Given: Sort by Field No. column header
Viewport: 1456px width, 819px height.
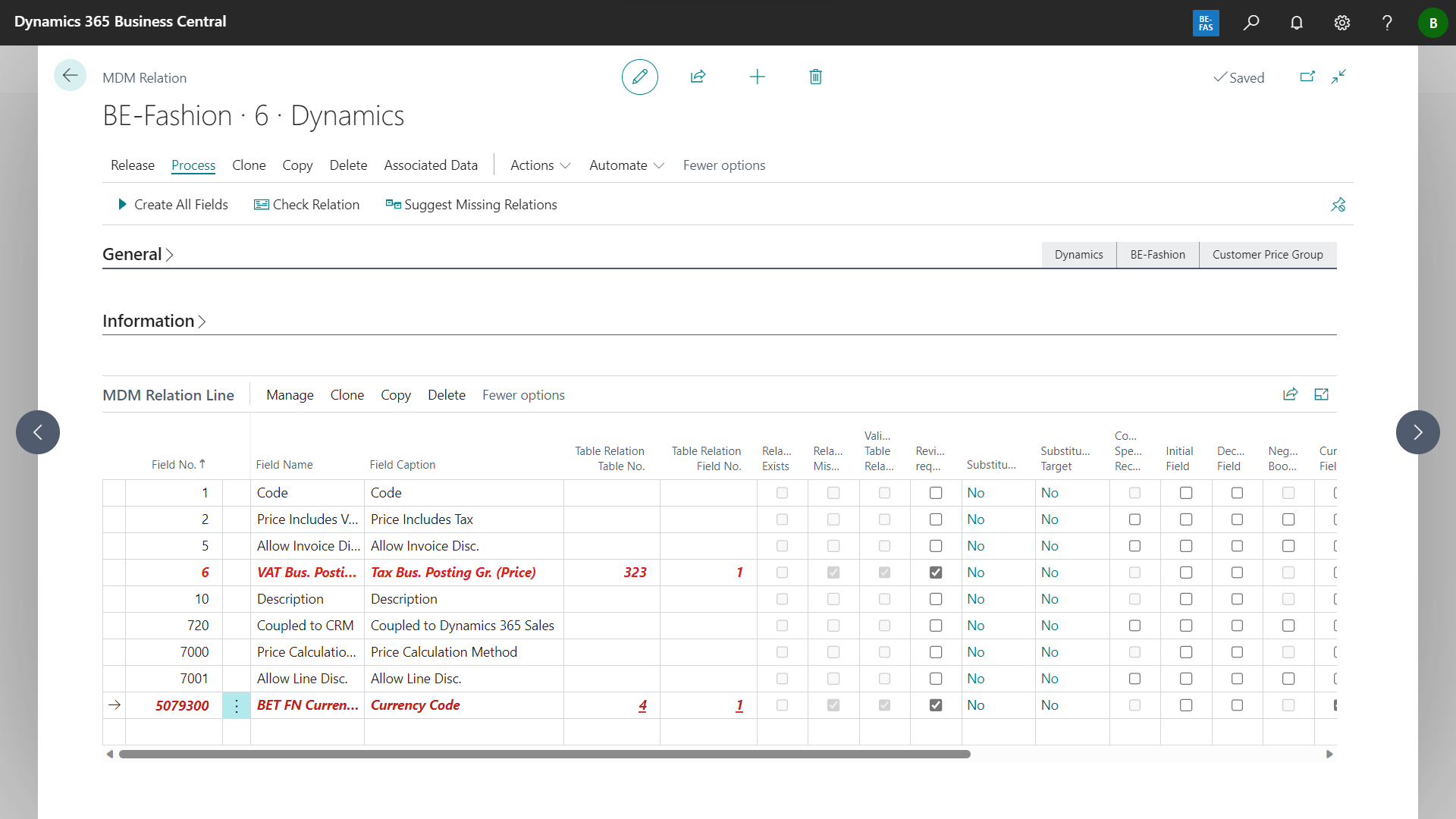Looking at the screenshot, I should (x=178, y=464).
